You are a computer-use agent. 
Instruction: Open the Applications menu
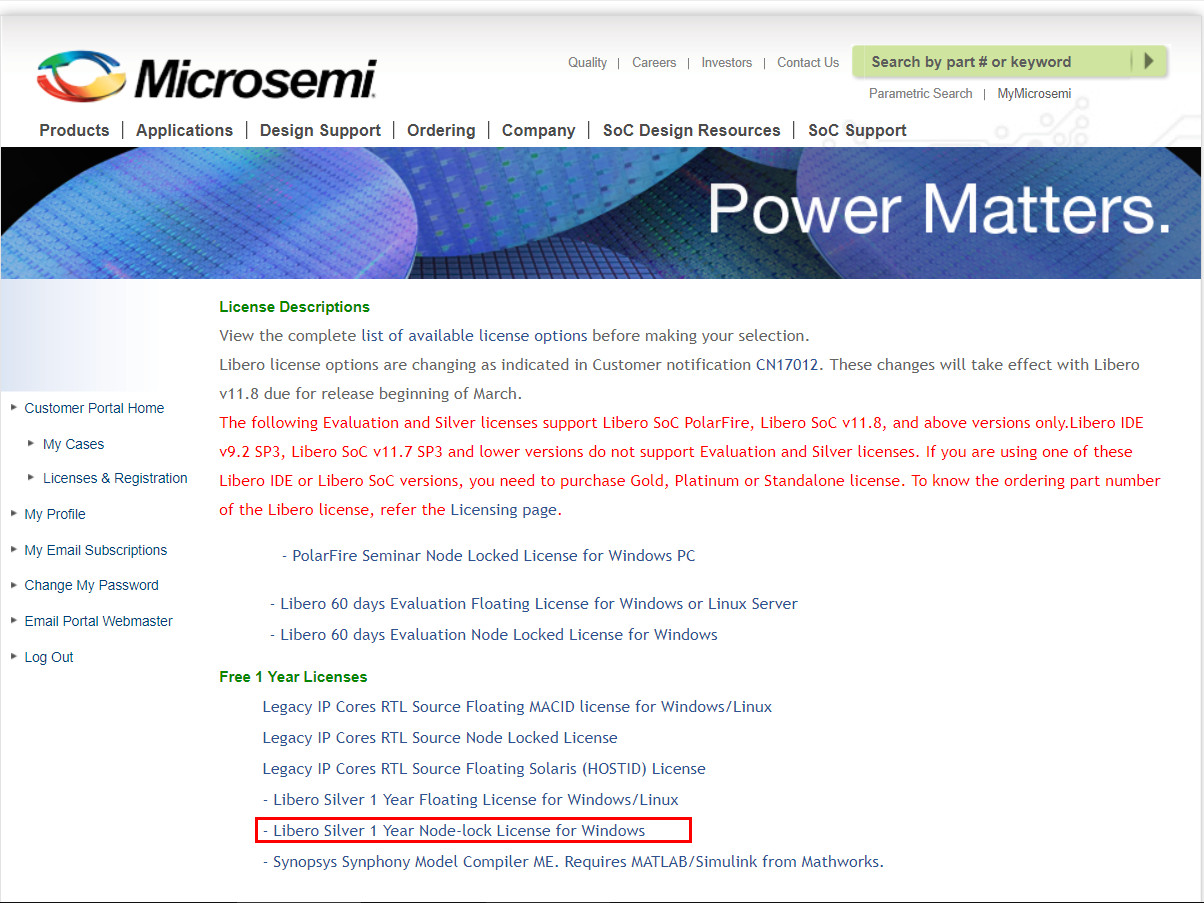coord(184,130)
